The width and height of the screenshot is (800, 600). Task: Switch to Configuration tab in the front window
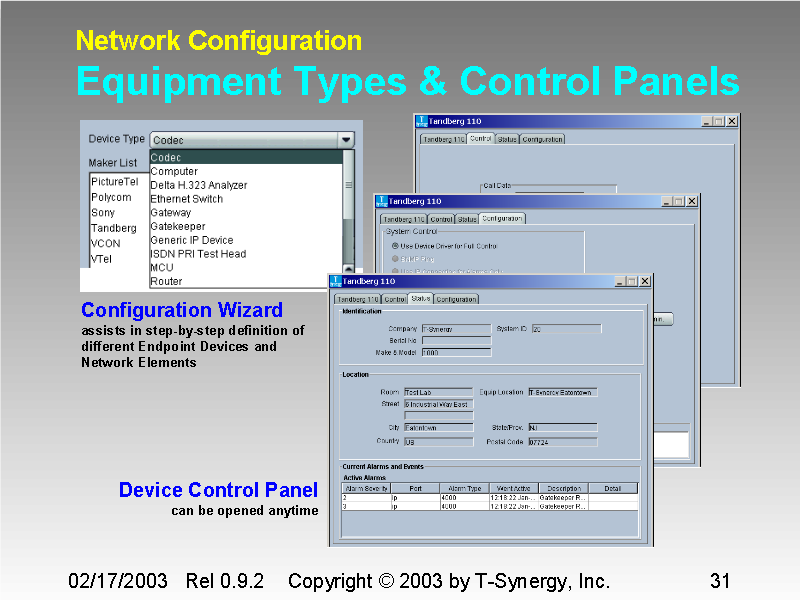456,299
